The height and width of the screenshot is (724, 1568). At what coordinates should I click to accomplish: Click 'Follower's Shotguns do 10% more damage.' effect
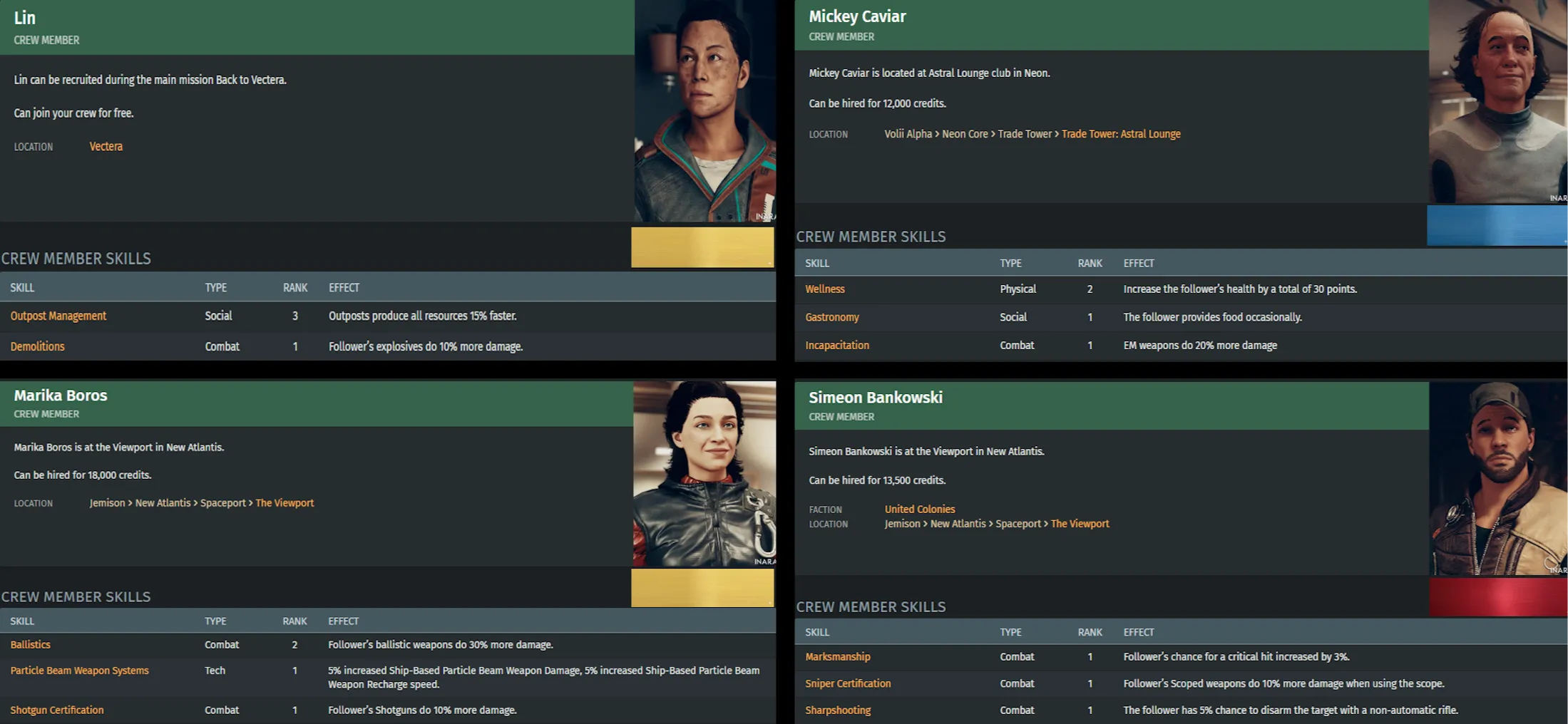pos(422,710)
